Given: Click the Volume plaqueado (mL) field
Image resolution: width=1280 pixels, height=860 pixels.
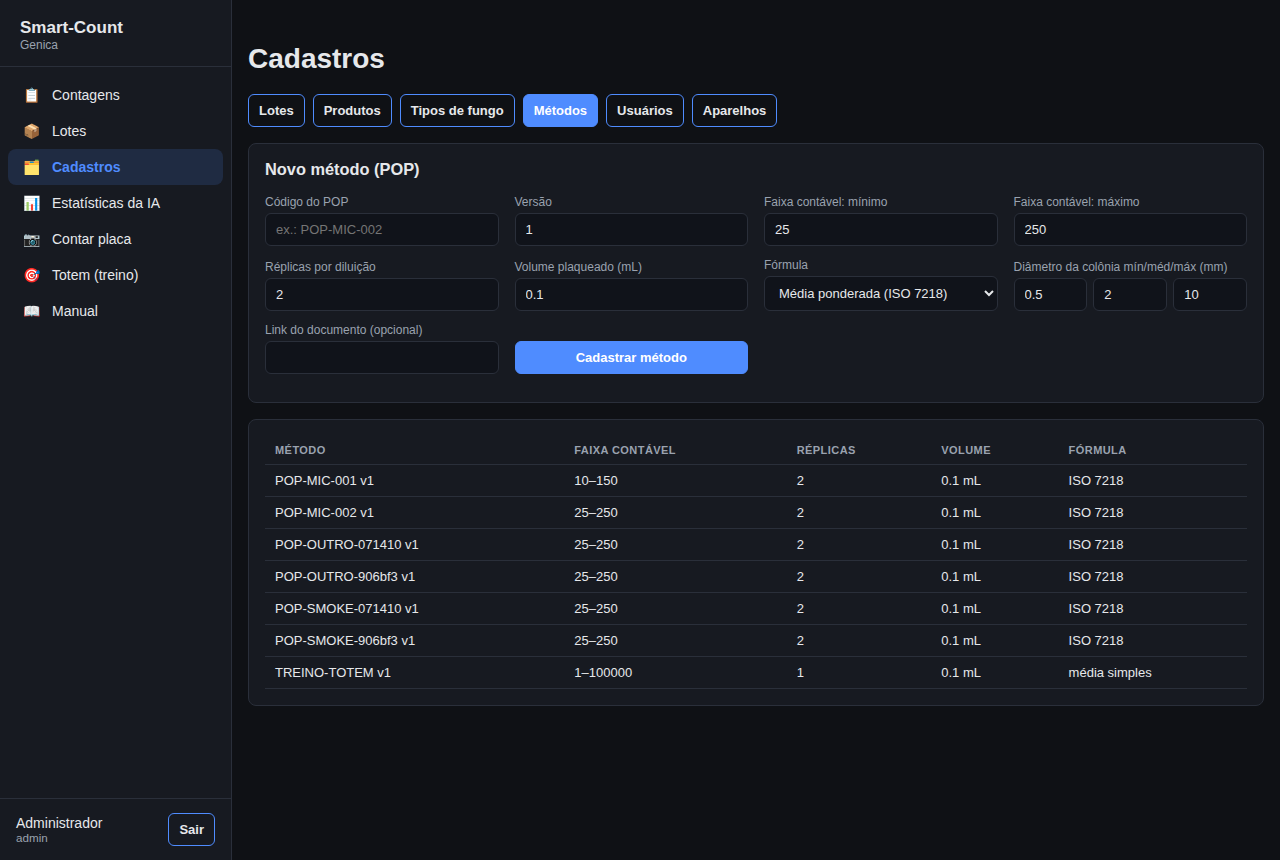Looking at the screenshot, I should click(x=631, y=294).
